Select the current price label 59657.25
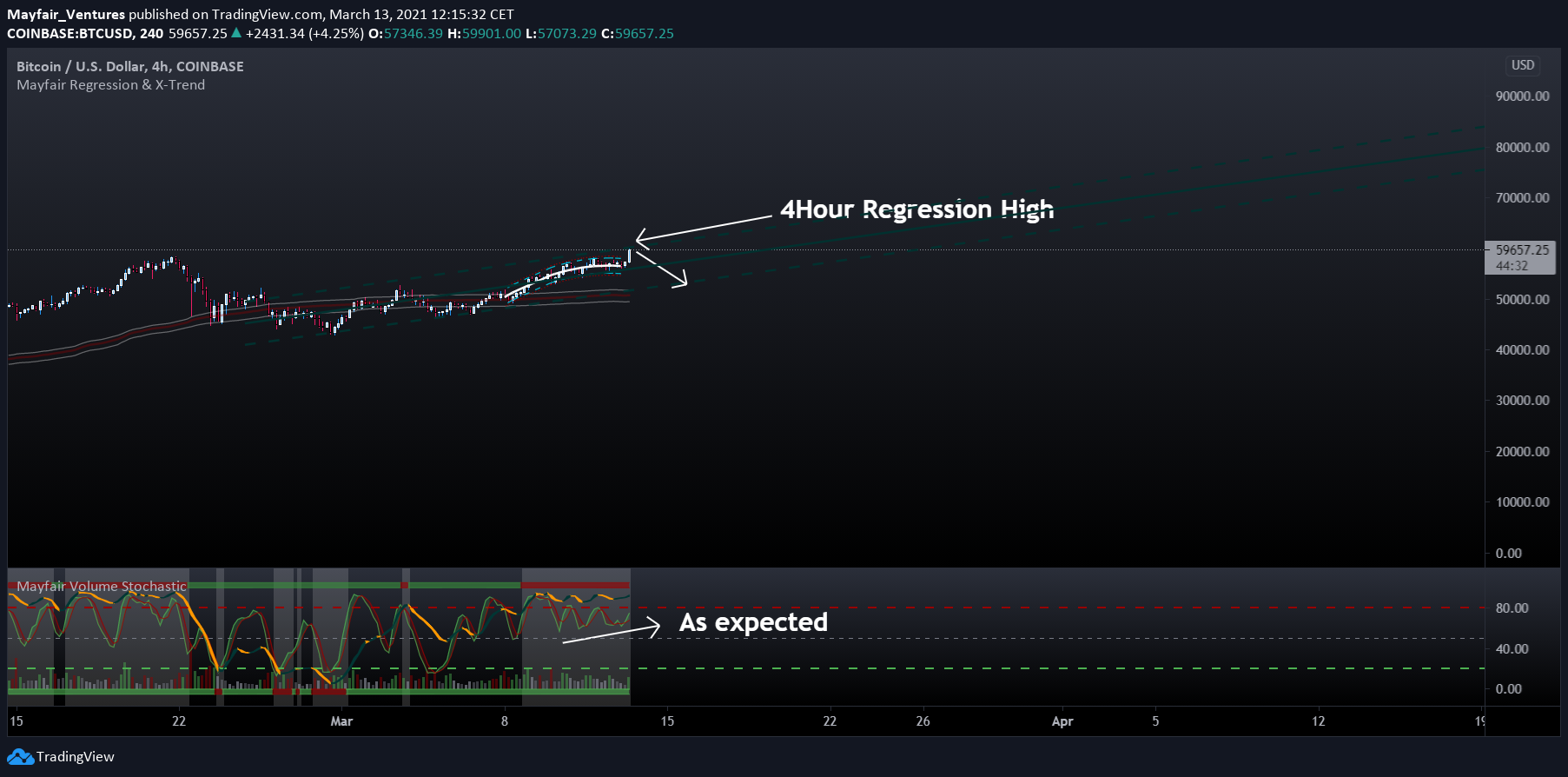The image size is (1568, 777). [1522, 249]
